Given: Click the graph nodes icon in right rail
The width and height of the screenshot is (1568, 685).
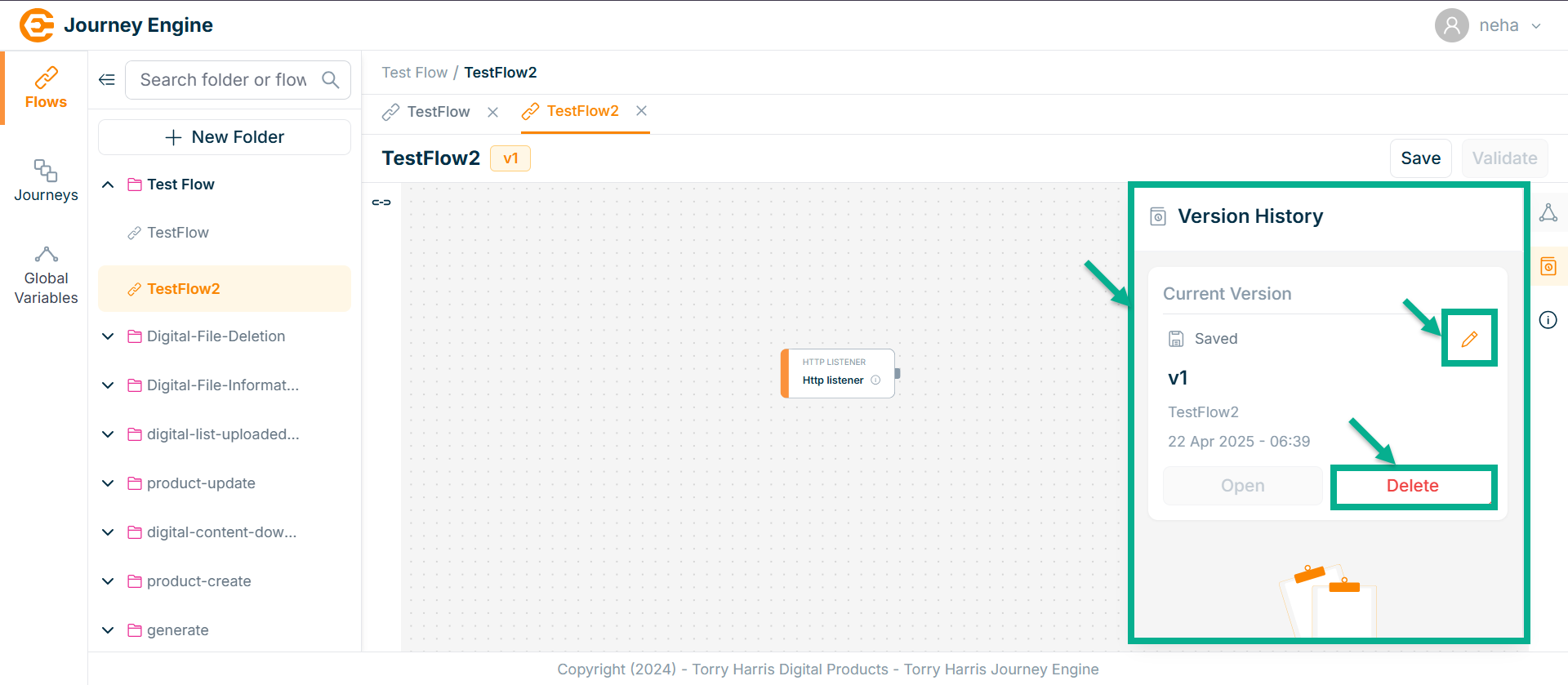Looking at the screenshot, I should 1548,213.
